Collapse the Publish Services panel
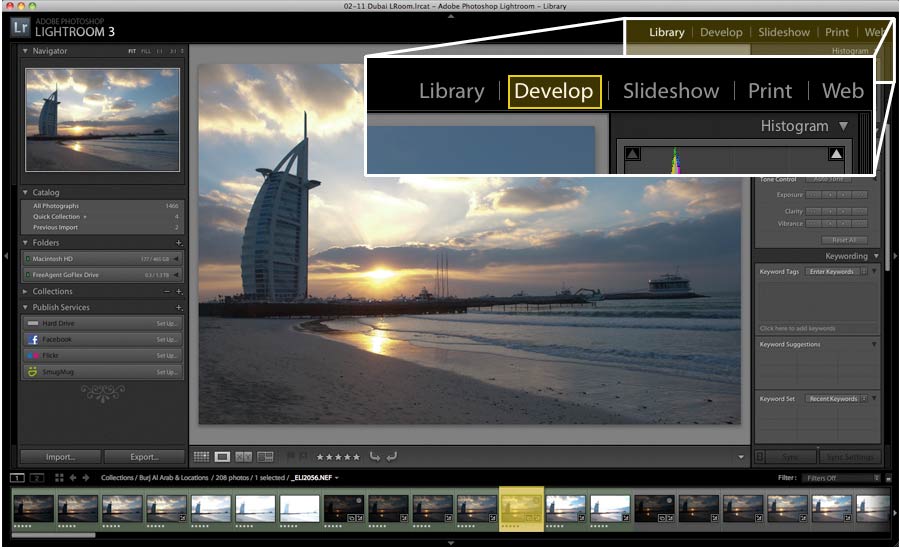This screenshot has height=549, width=900. click(x=25, y=308)
